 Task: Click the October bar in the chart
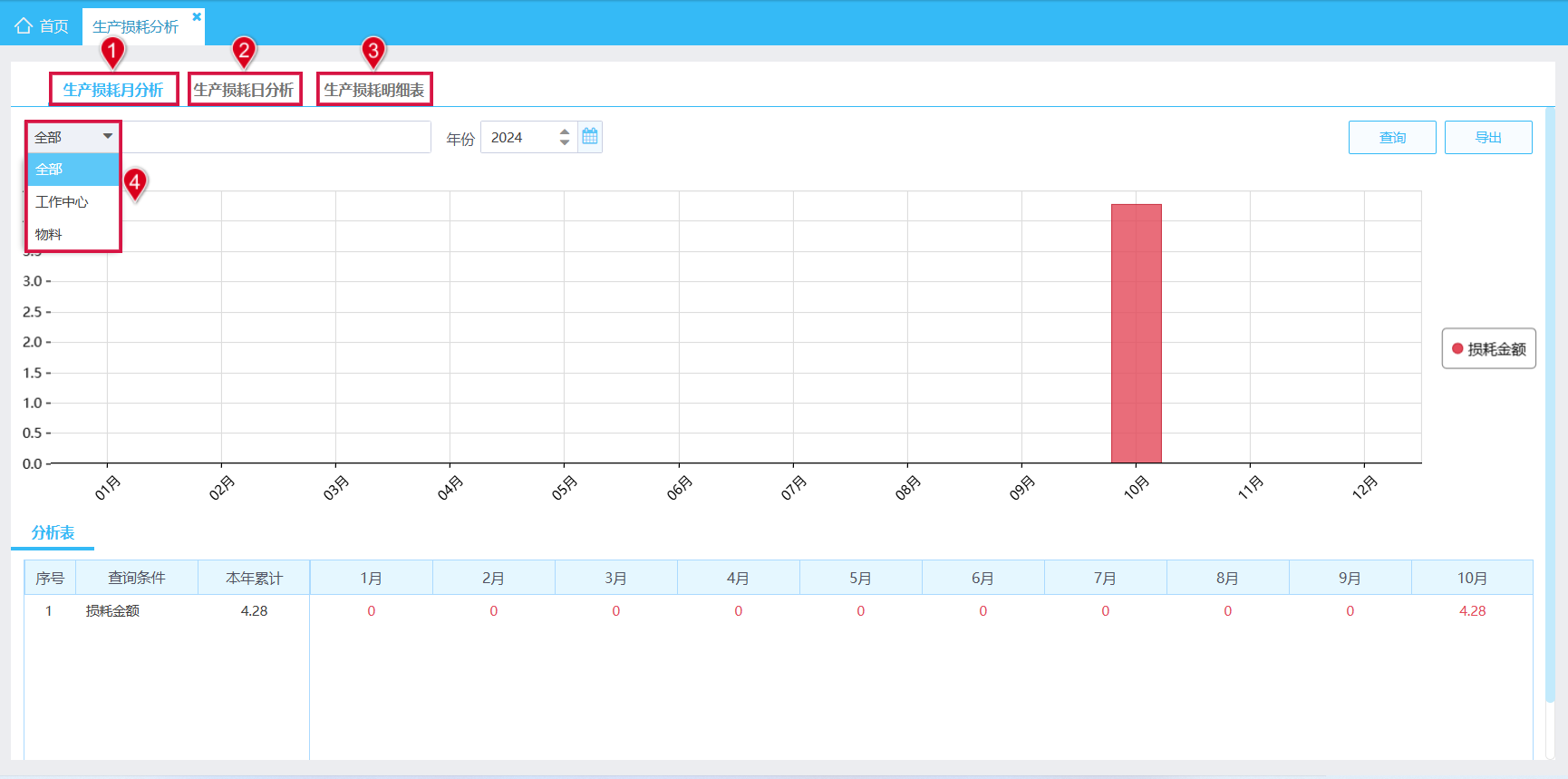(1137, 334)
